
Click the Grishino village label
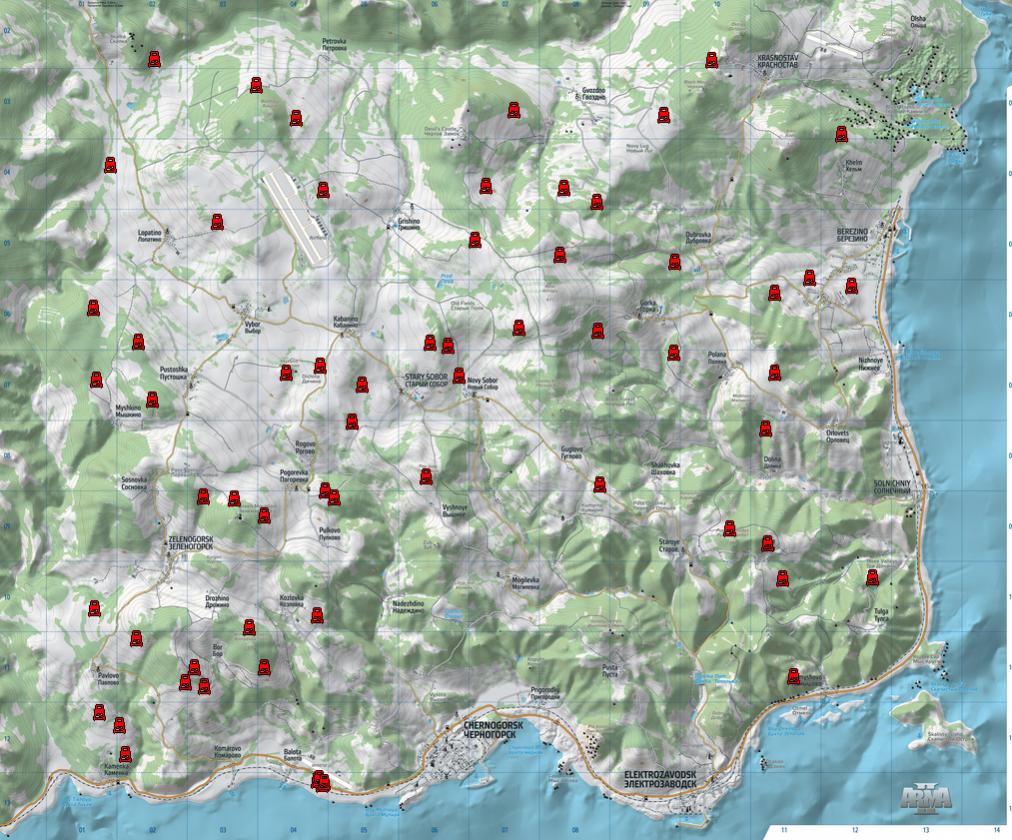(409, 224)
